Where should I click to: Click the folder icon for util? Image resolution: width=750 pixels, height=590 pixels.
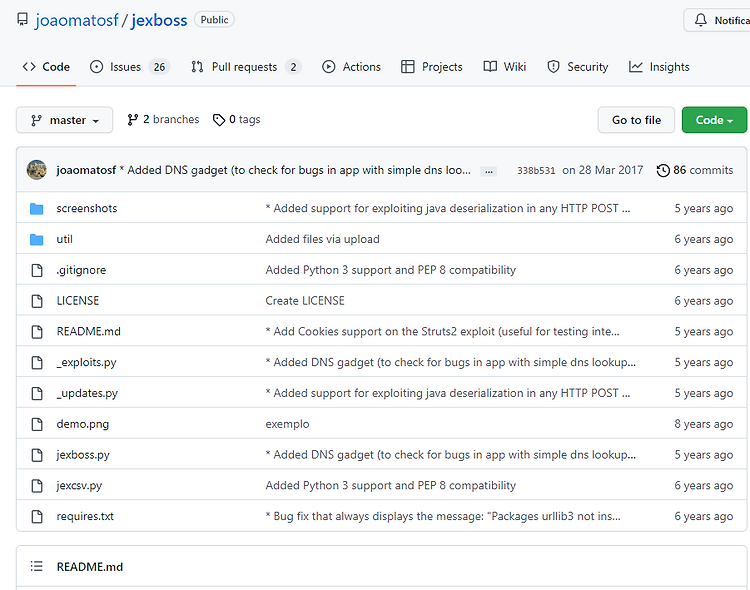tap(36, 239)
